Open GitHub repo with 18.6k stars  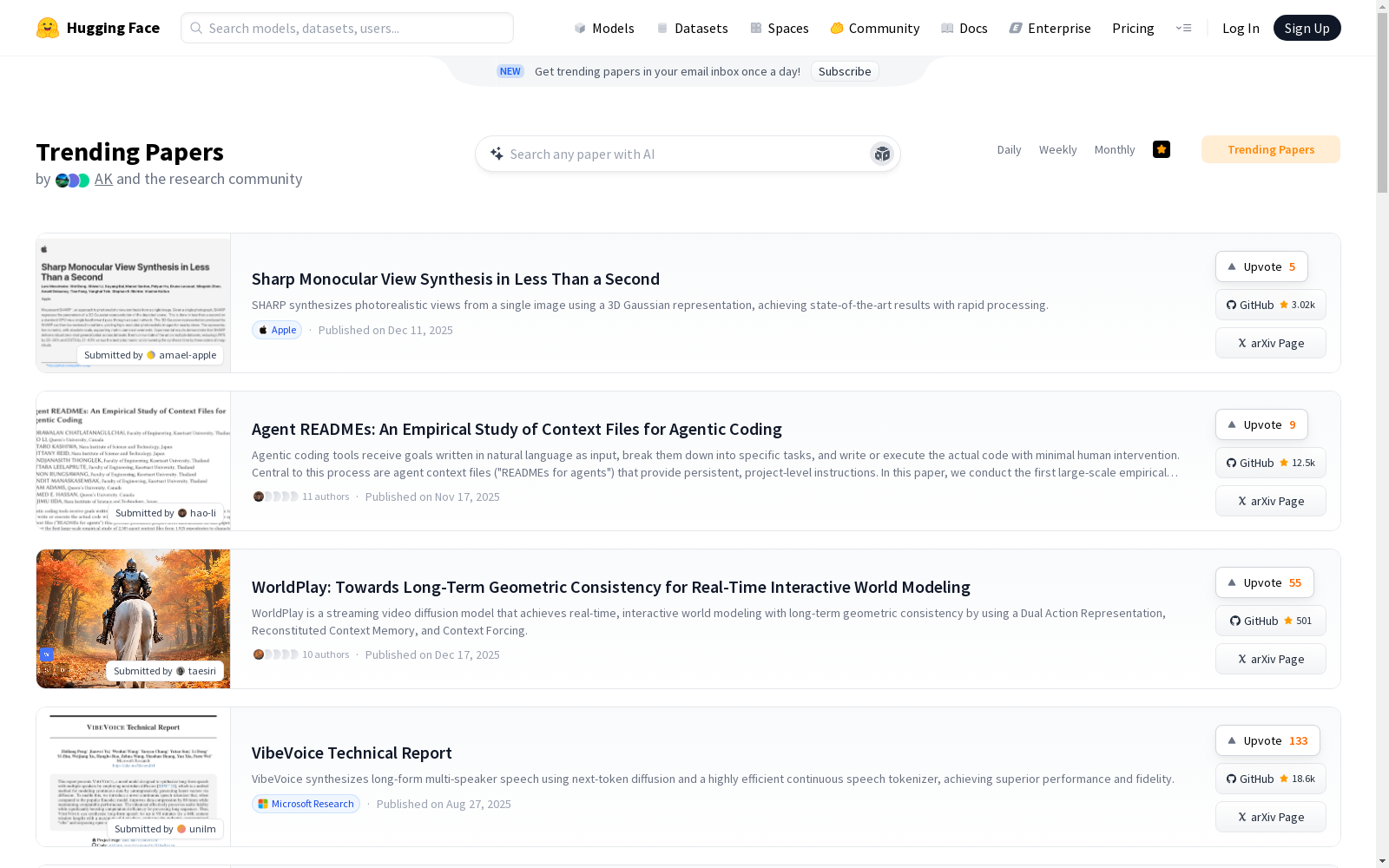pyautogui.click(x=1271, y=779)
